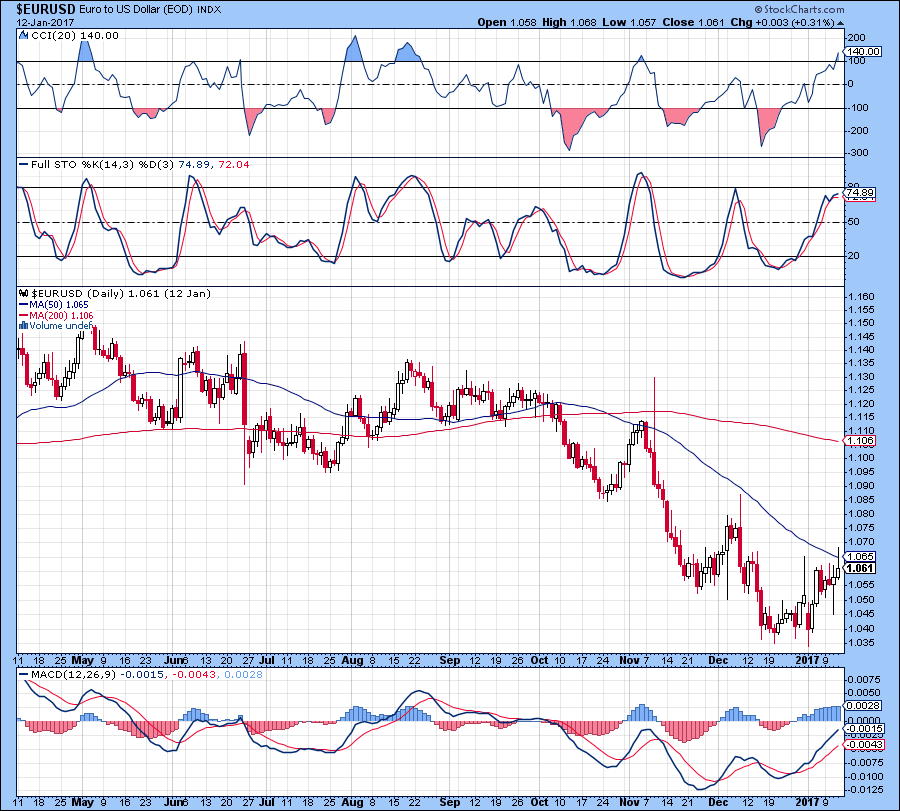900x811 pixels.
Task: Click the CCI 140.00 value tag
Action: (863, 52)
